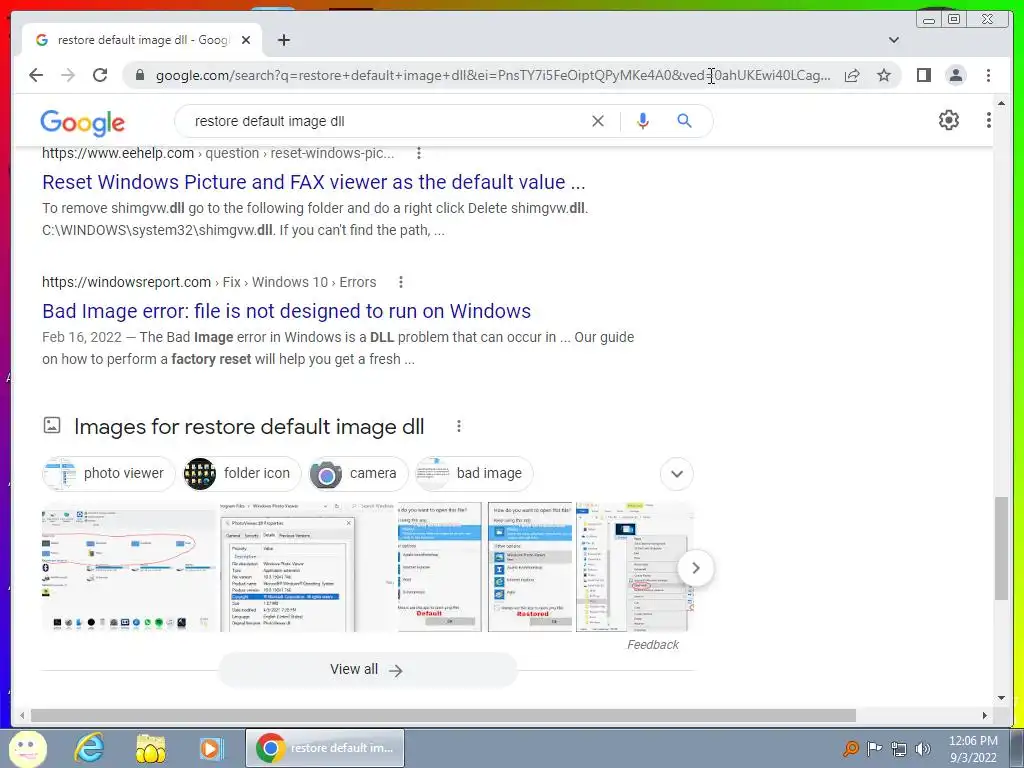
Task: Open options dots beside Images heading
Action: pyautogui.click(x=458, y=426)
